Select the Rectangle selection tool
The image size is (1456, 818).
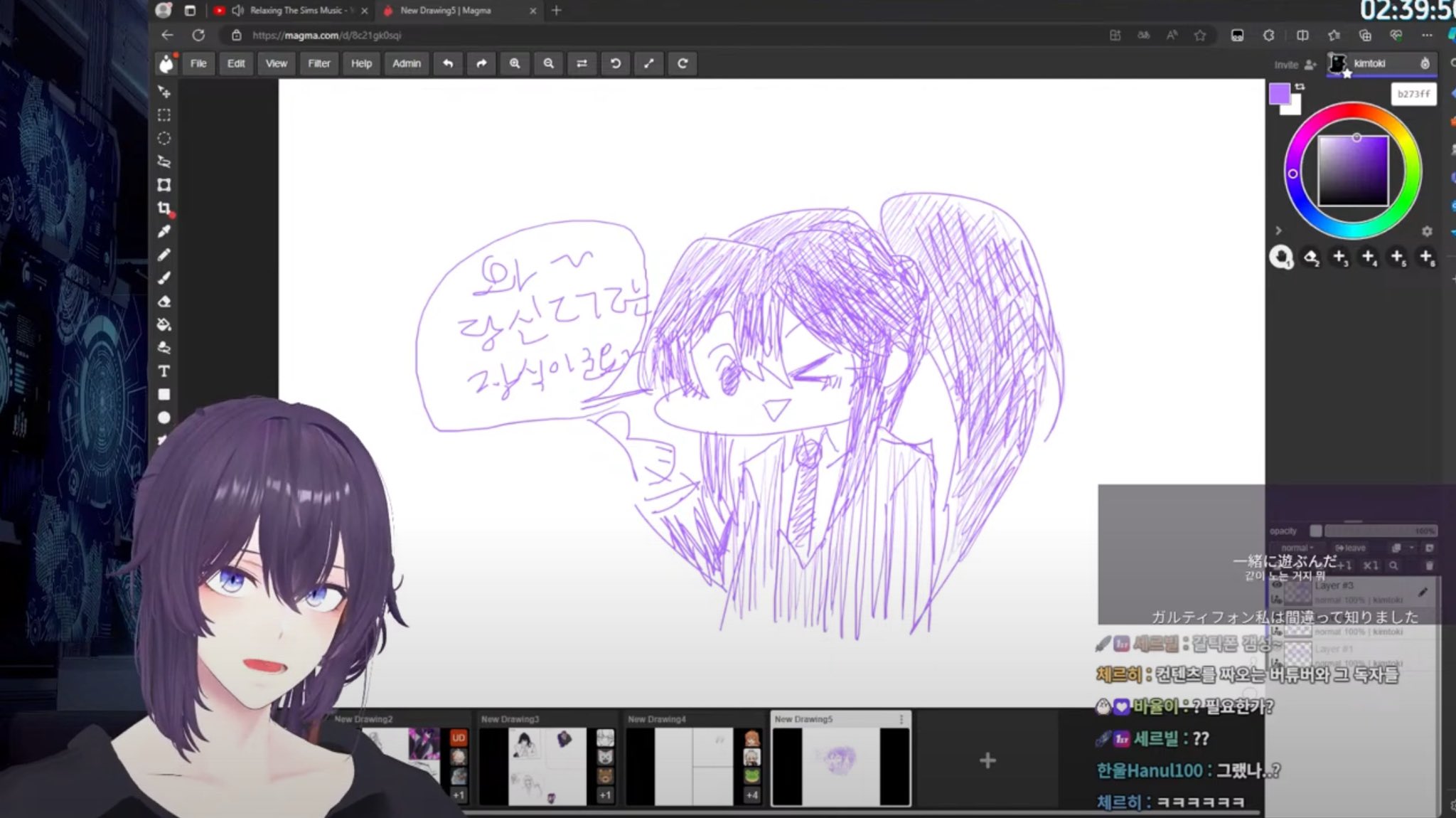point(164,115)
